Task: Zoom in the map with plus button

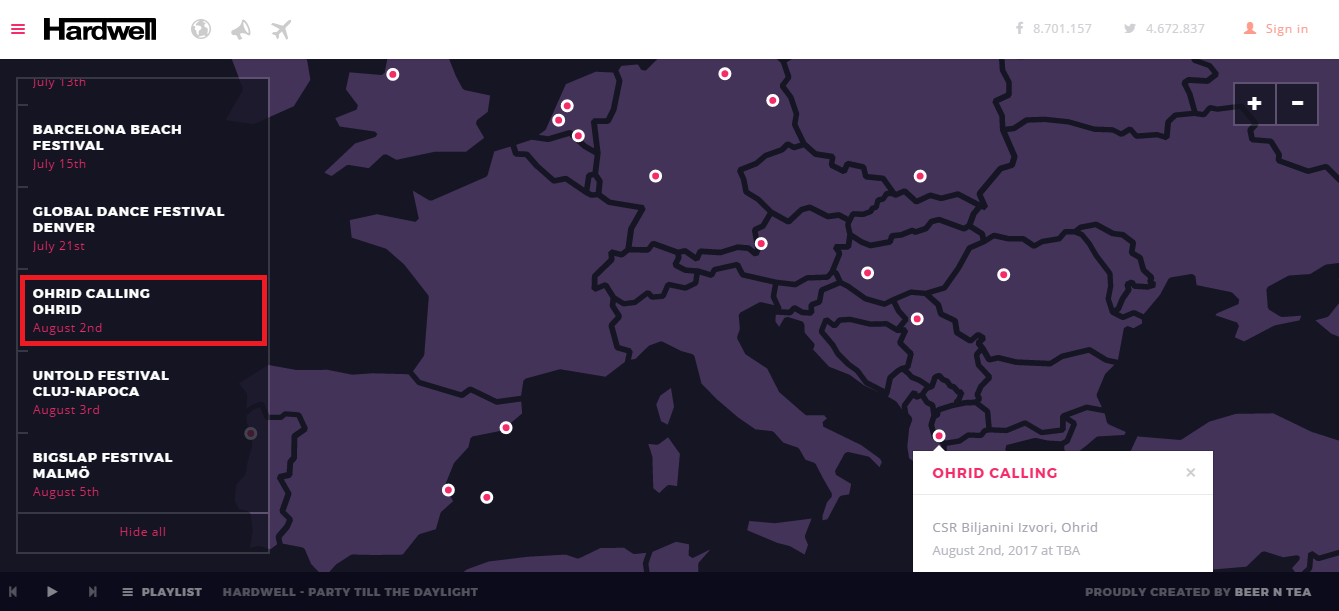Action: coord(1255,103)
